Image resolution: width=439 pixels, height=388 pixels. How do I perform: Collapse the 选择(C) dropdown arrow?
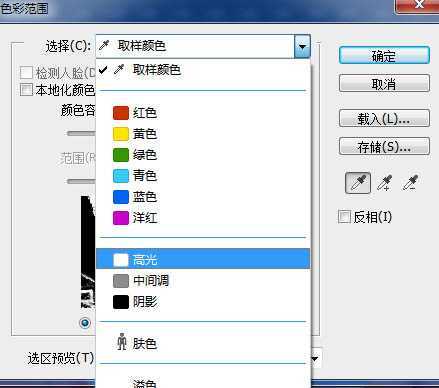tap(302, 46)
